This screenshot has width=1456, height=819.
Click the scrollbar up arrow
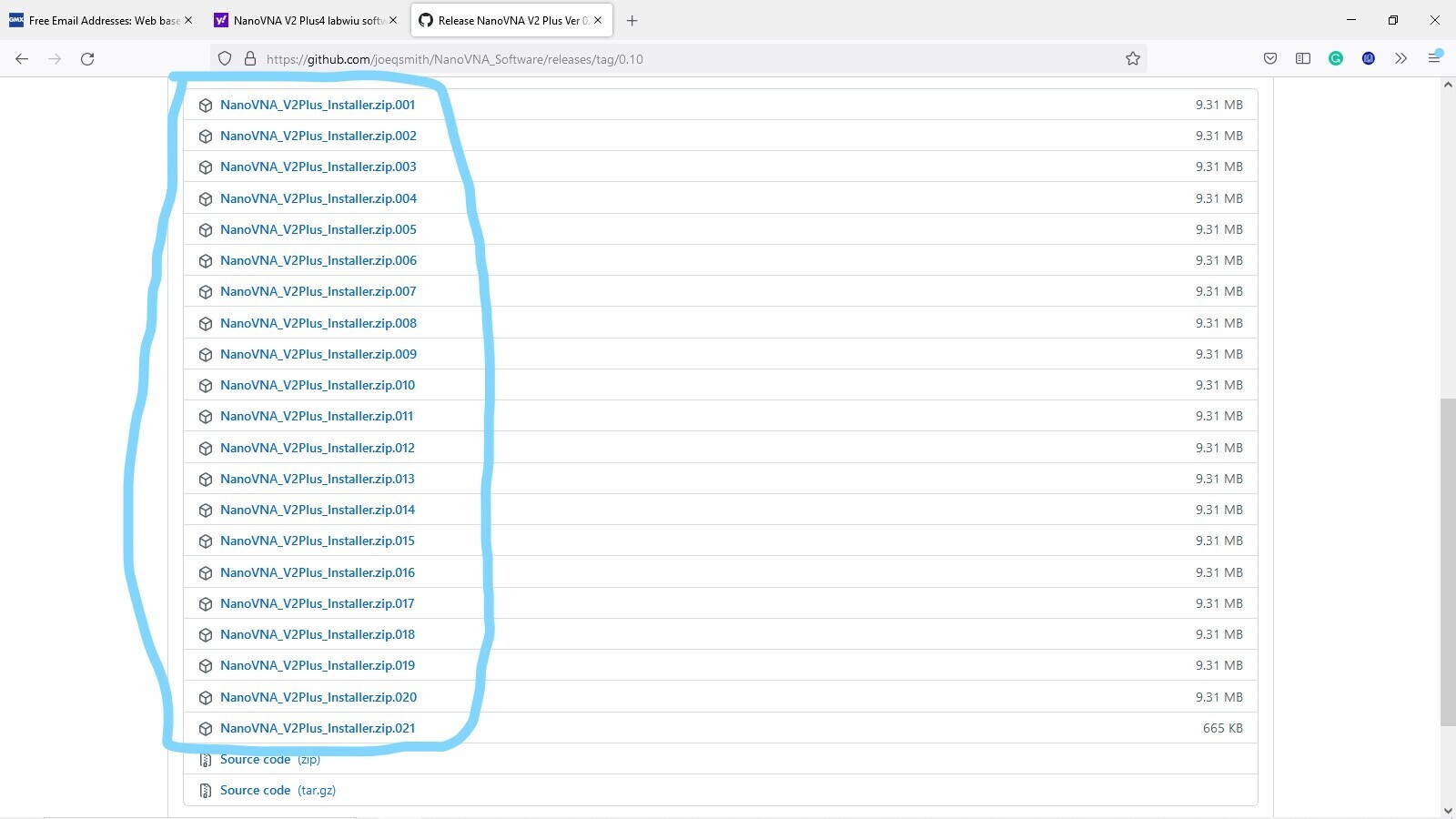pyautogui.click(x=1448, y=85)
